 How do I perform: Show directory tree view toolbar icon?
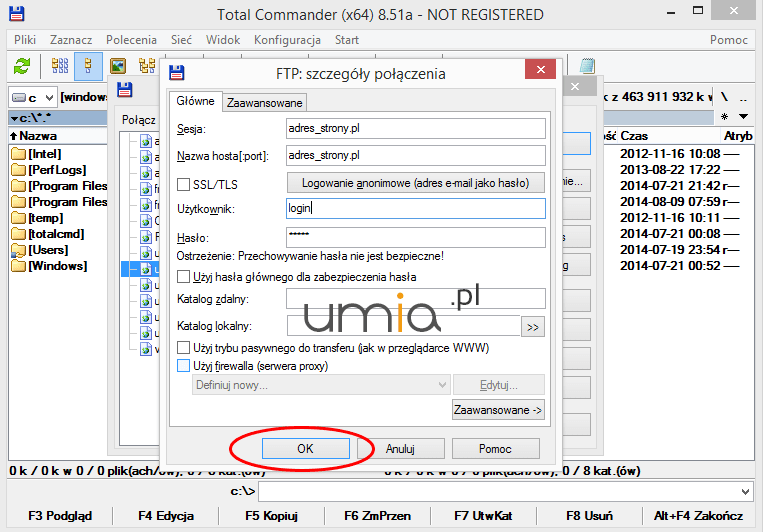pyautogui.click(x=146, y=66)
